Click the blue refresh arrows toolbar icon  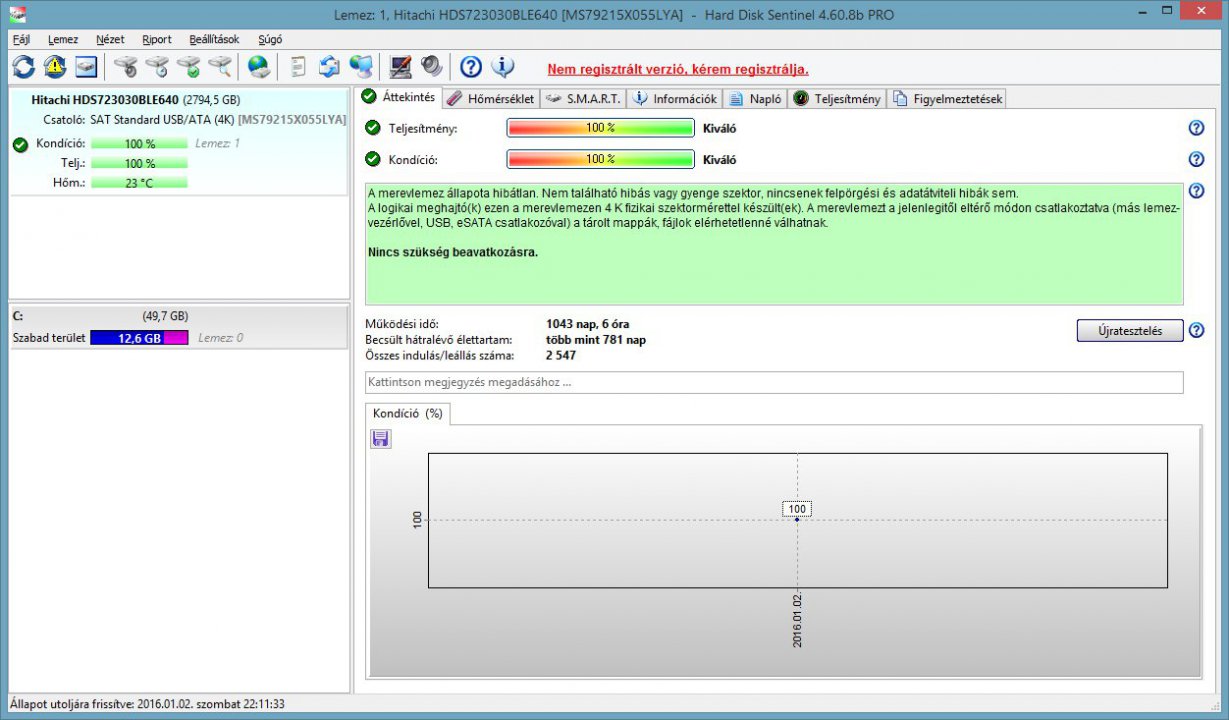23,67
